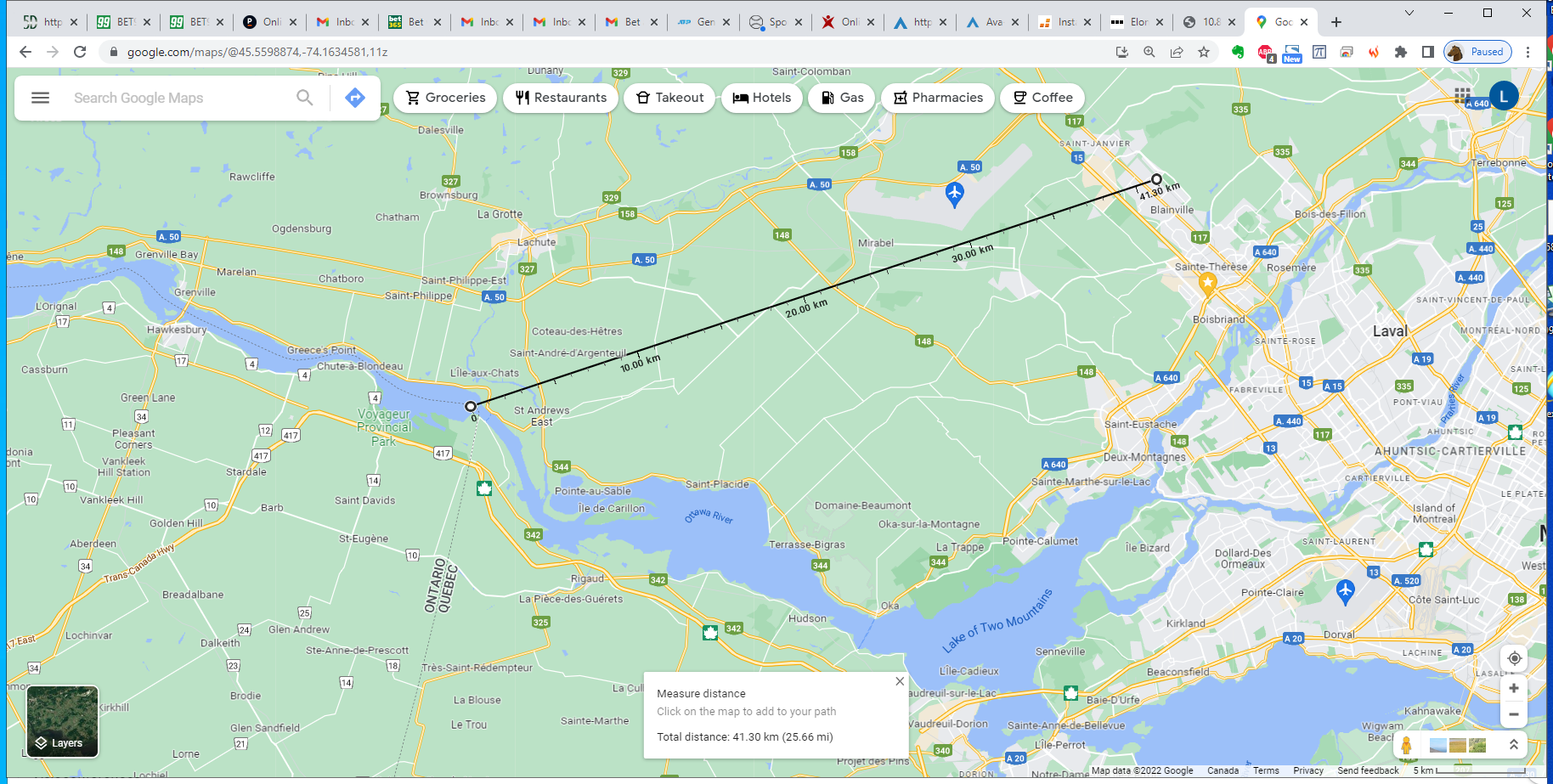Click the measurement end point near Blainville

point(1156,179)
